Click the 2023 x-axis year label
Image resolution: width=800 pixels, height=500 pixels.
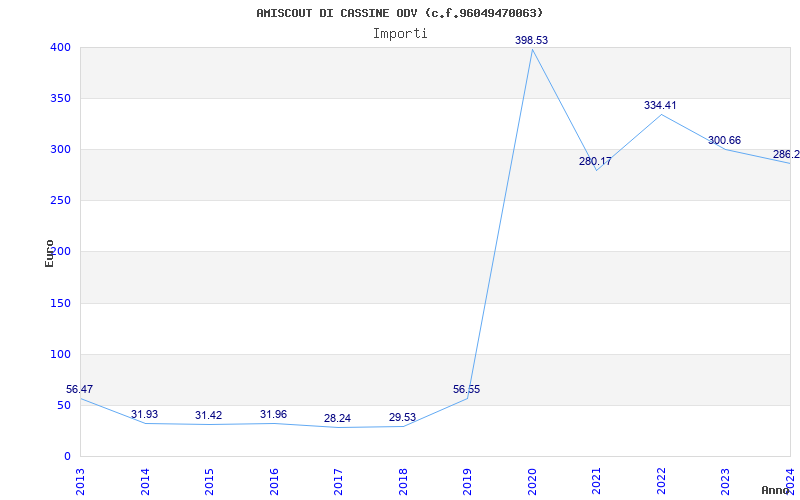[726, 482]
